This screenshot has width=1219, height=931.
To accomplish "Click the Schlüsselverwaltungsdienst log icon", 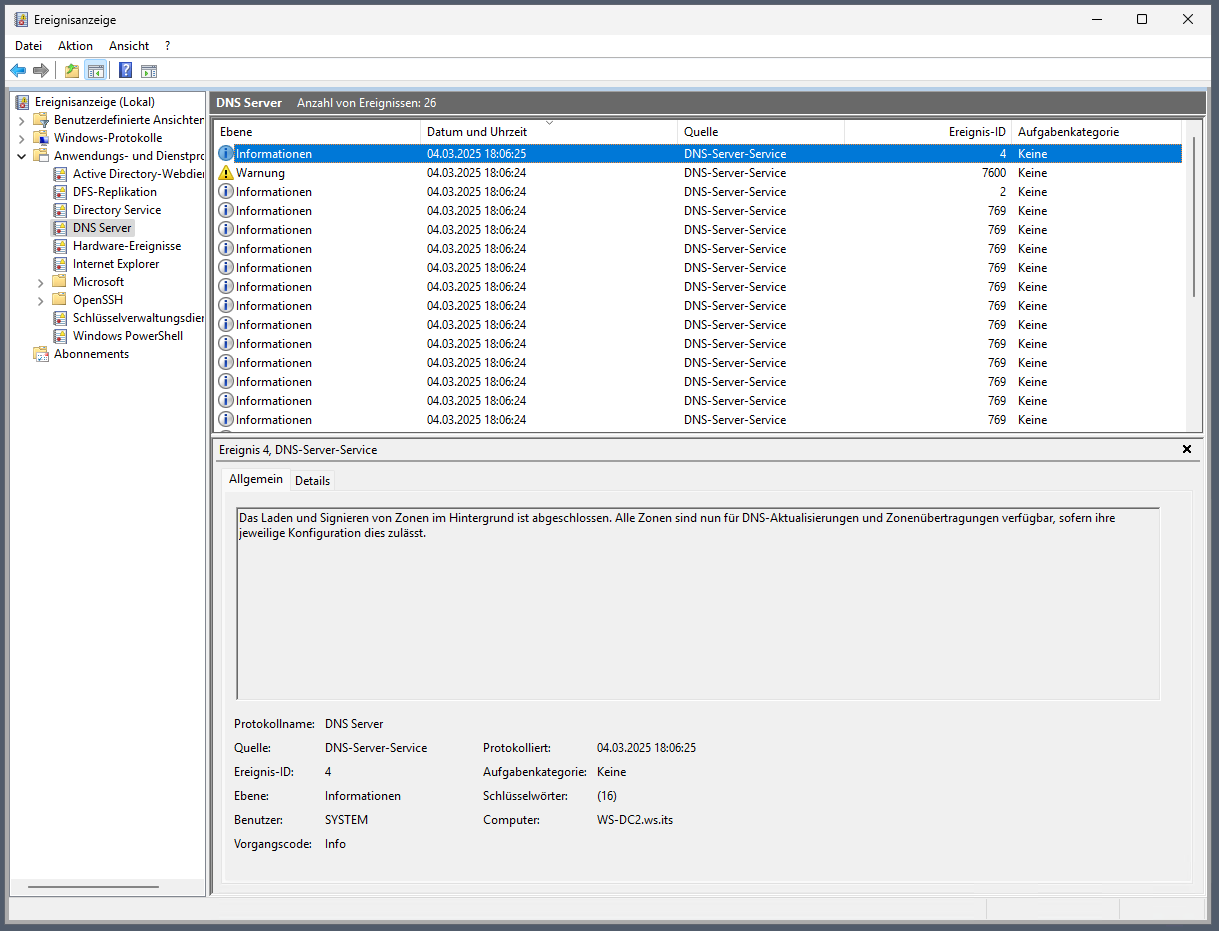I will (x=60, y=318).
